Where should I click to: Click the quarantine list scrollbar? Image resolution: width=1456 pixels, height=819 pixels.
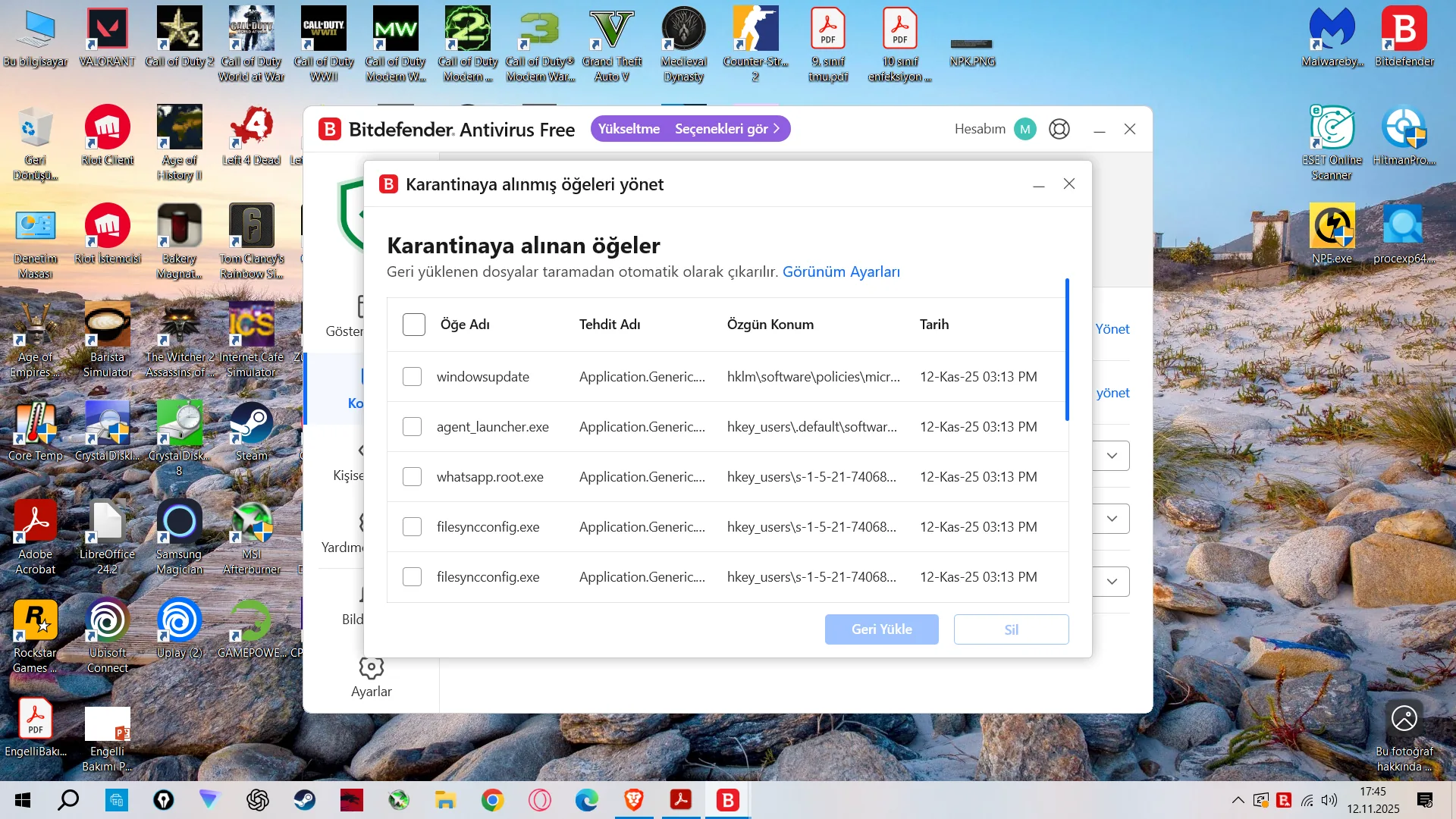pos(1067,350)
